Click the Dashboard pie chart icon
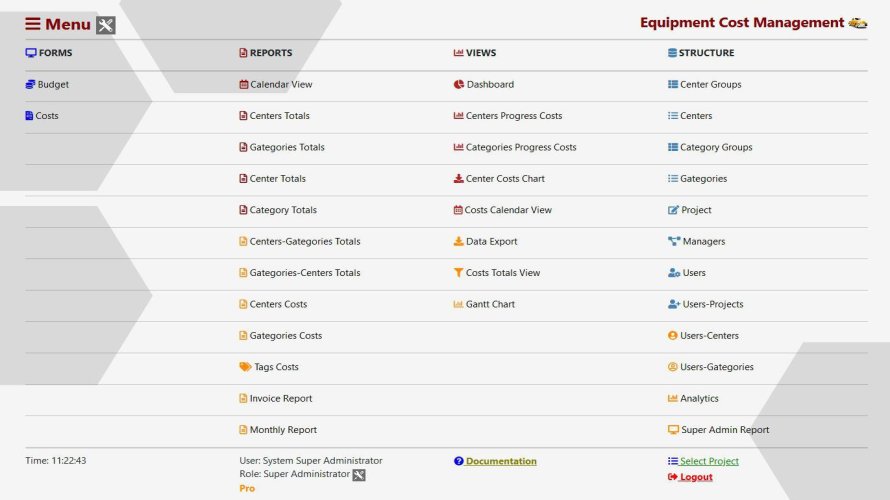The image size is (890, 500). [x=458, y=85]
